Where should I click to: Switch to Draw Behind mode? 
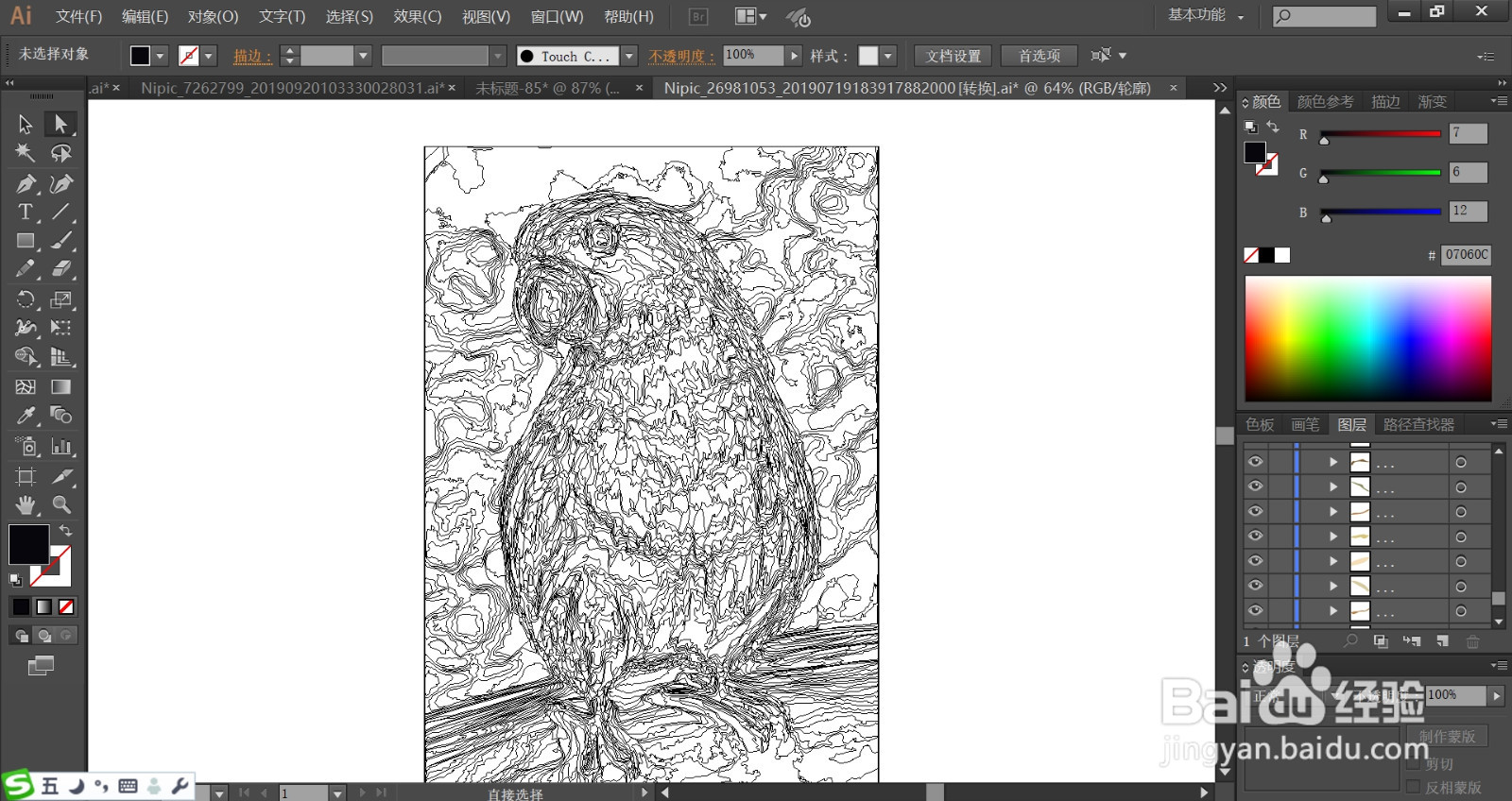[43, 636]
